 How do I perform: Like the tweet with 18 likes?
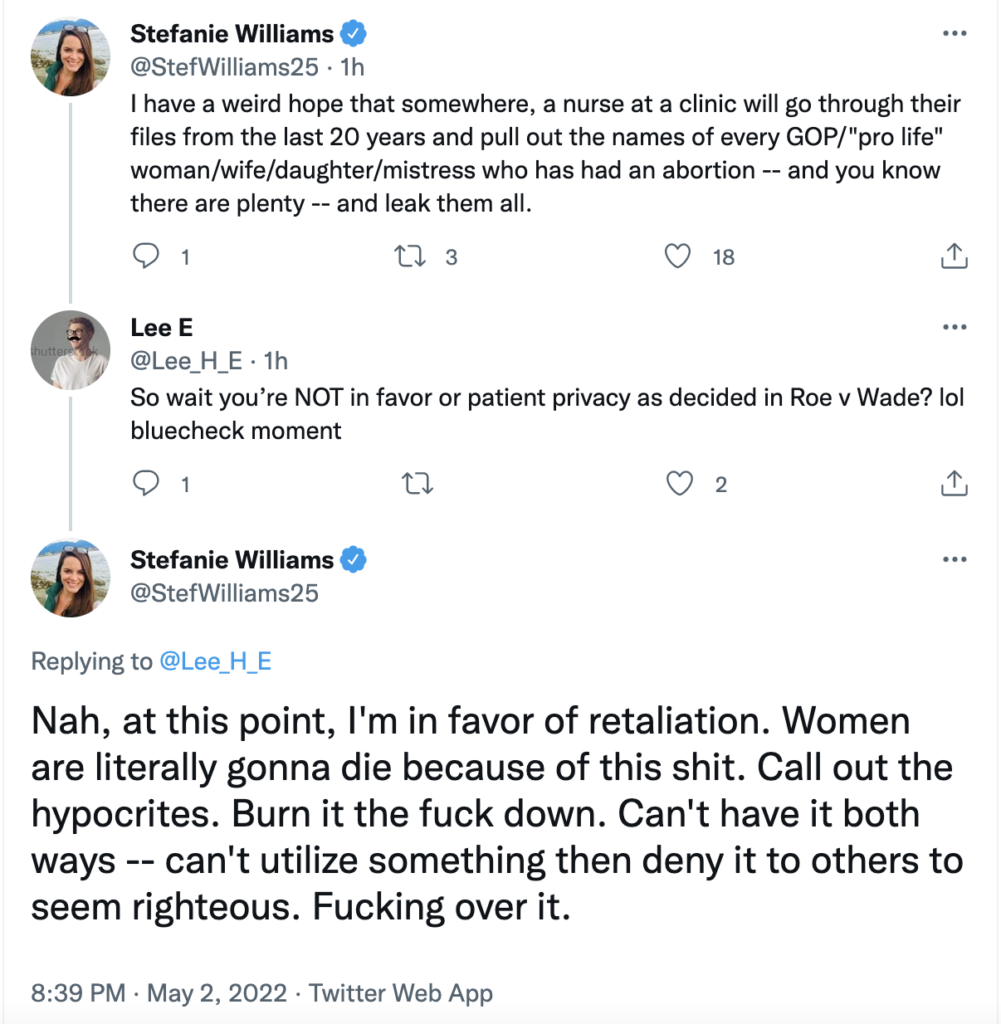(x=679, y=257)
